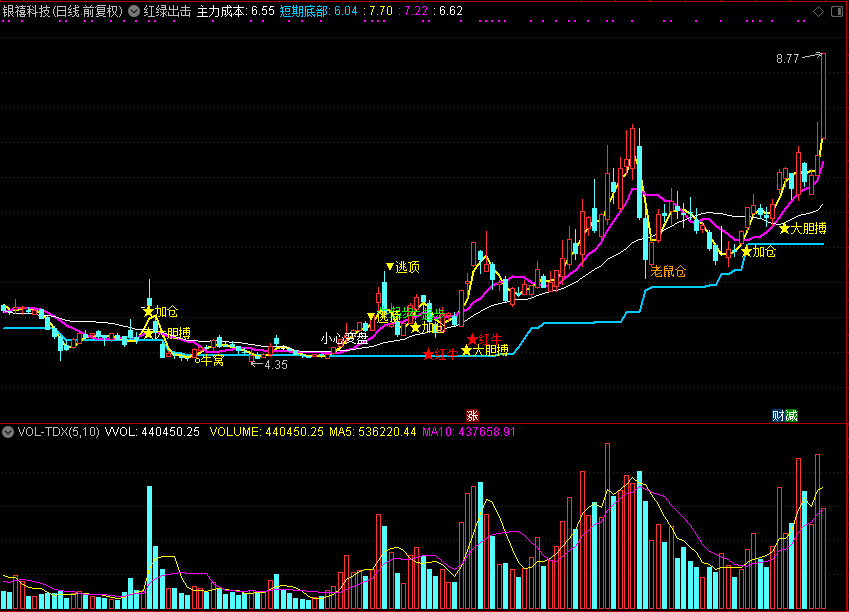The image size is (849, 612).
Task: Select the rightmost 大胆搏 star marker
Action: coord(802,229)
